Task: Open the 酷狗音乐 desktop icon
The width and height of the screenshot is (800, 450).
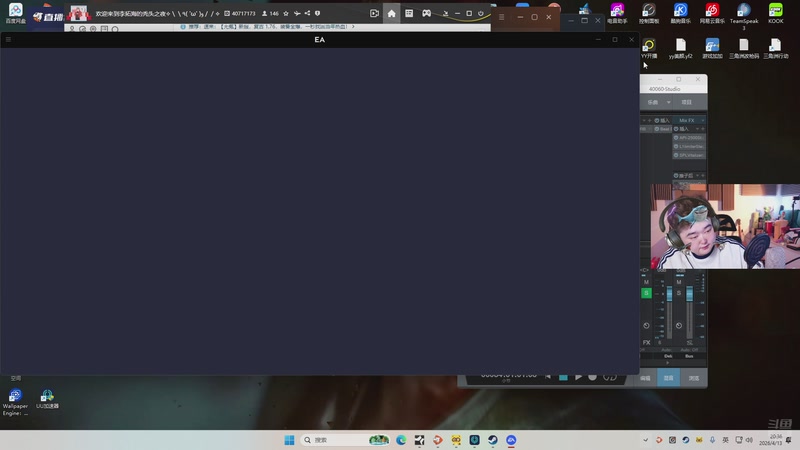Action: (681, 13)
